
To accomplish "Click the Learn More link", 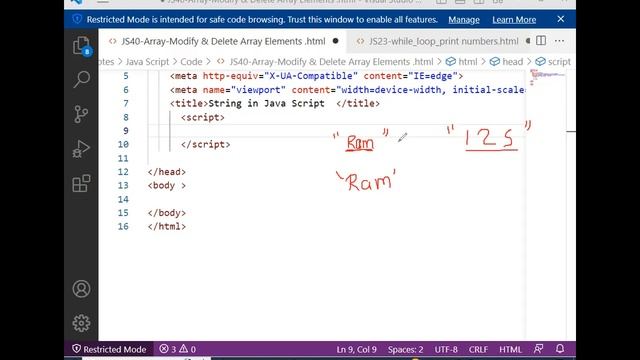I will click(x=514, y=20).
